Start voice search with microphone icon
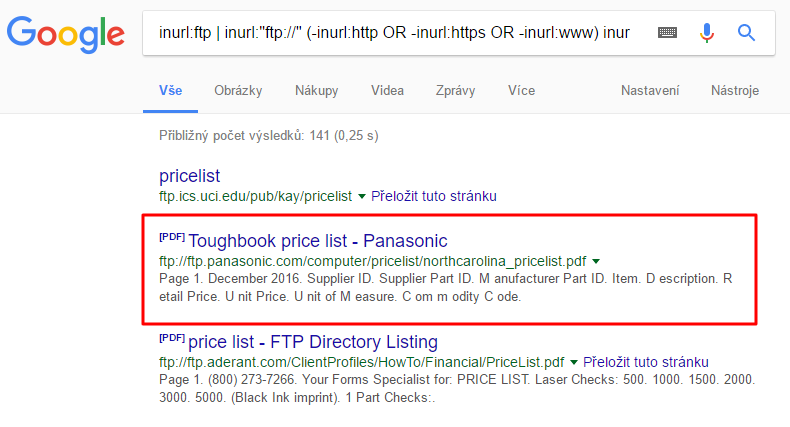 pos(706,33)
